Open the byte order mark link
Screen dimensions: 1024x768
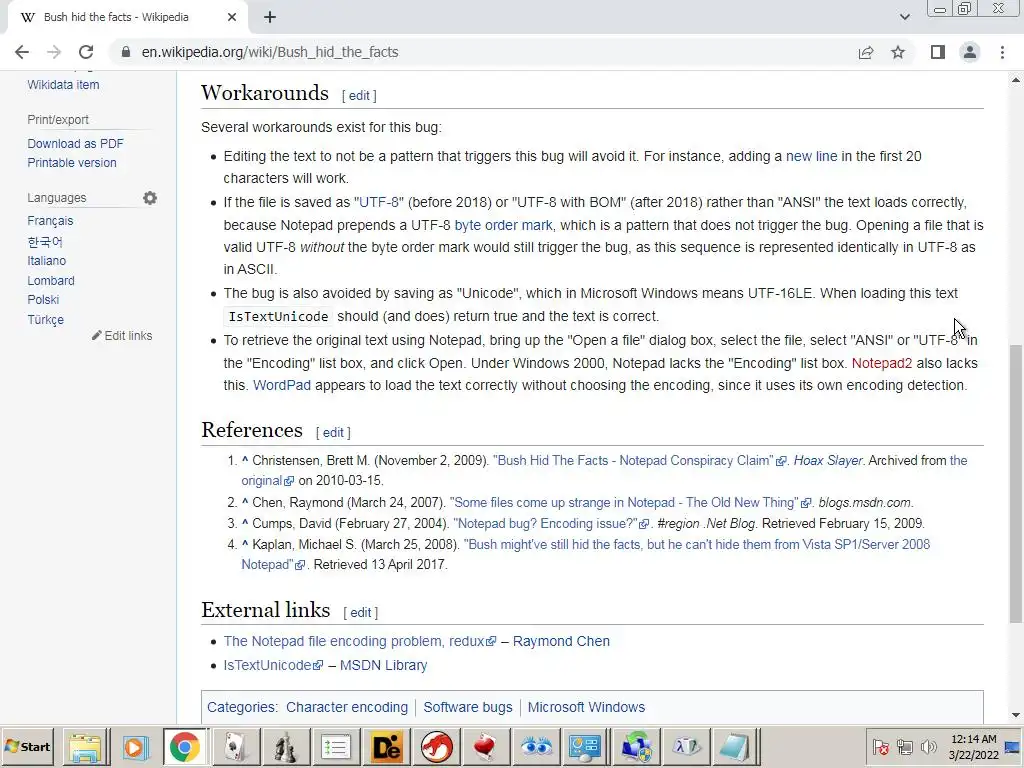(x=504, y=225)
